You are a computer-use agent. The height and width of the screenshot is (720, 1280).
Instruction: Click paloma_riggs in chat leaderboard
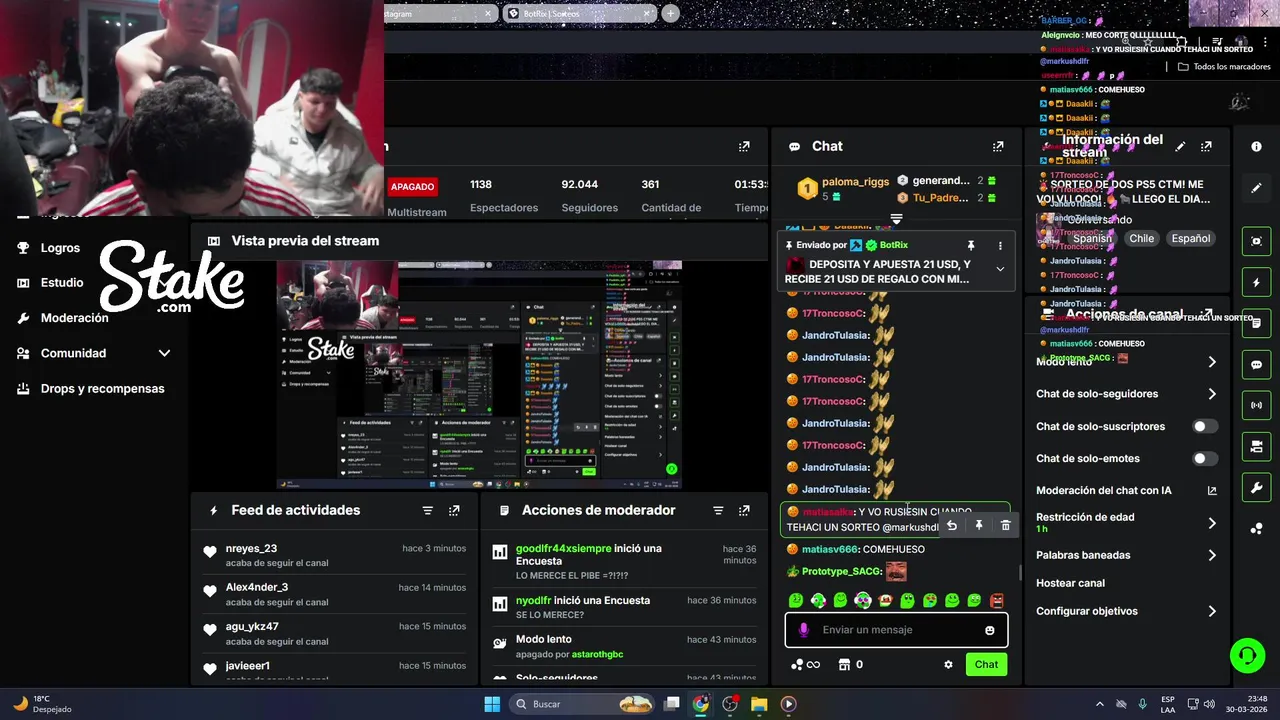[x=854, y=182]
